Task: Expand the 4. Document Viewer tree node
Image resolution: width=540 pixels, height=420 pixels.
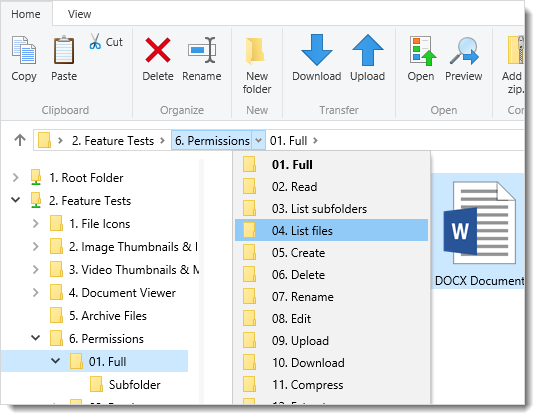Action: 35,293
